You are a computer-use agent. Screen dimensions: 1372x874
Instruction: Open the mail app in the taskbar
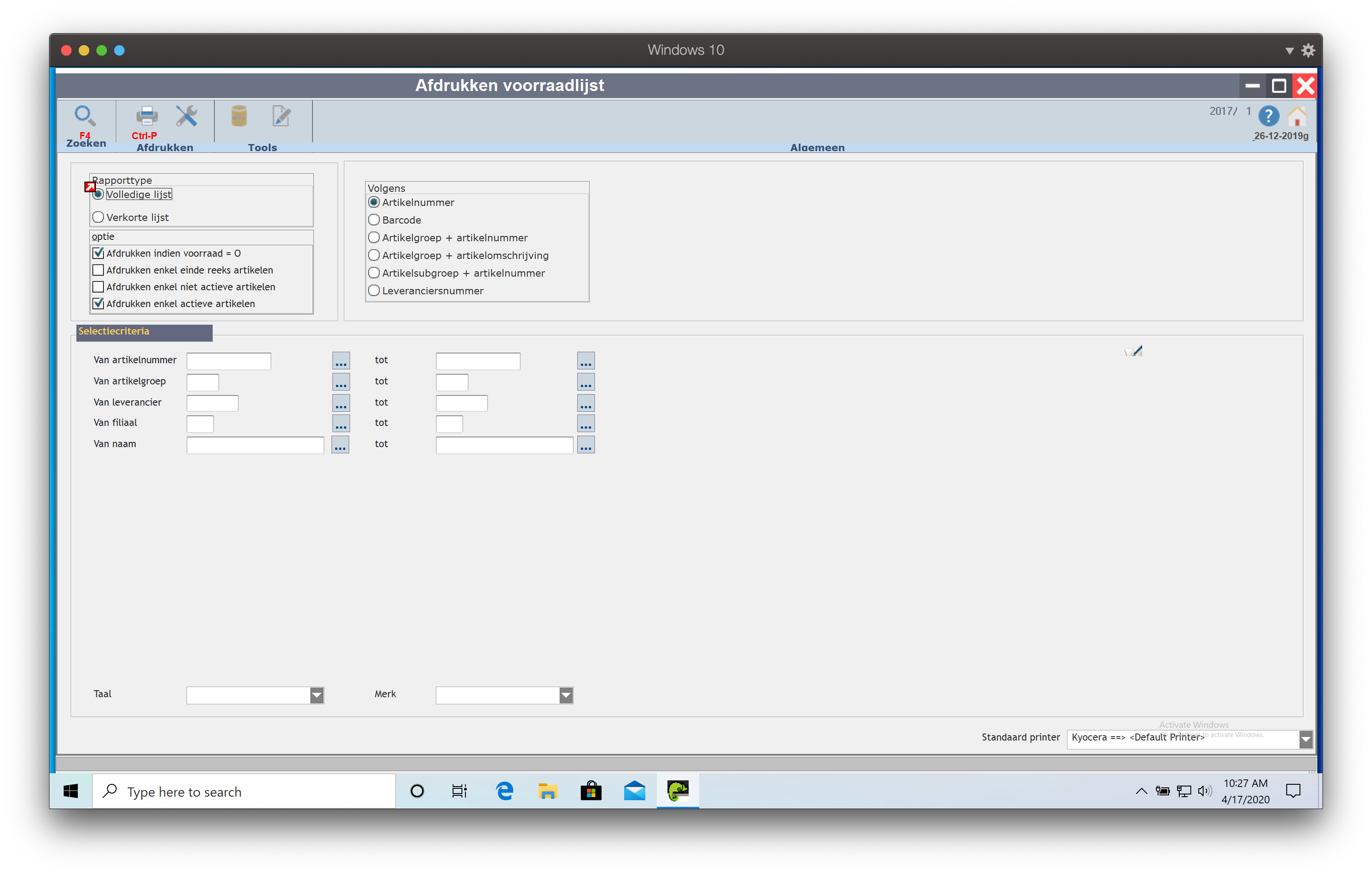634,791
